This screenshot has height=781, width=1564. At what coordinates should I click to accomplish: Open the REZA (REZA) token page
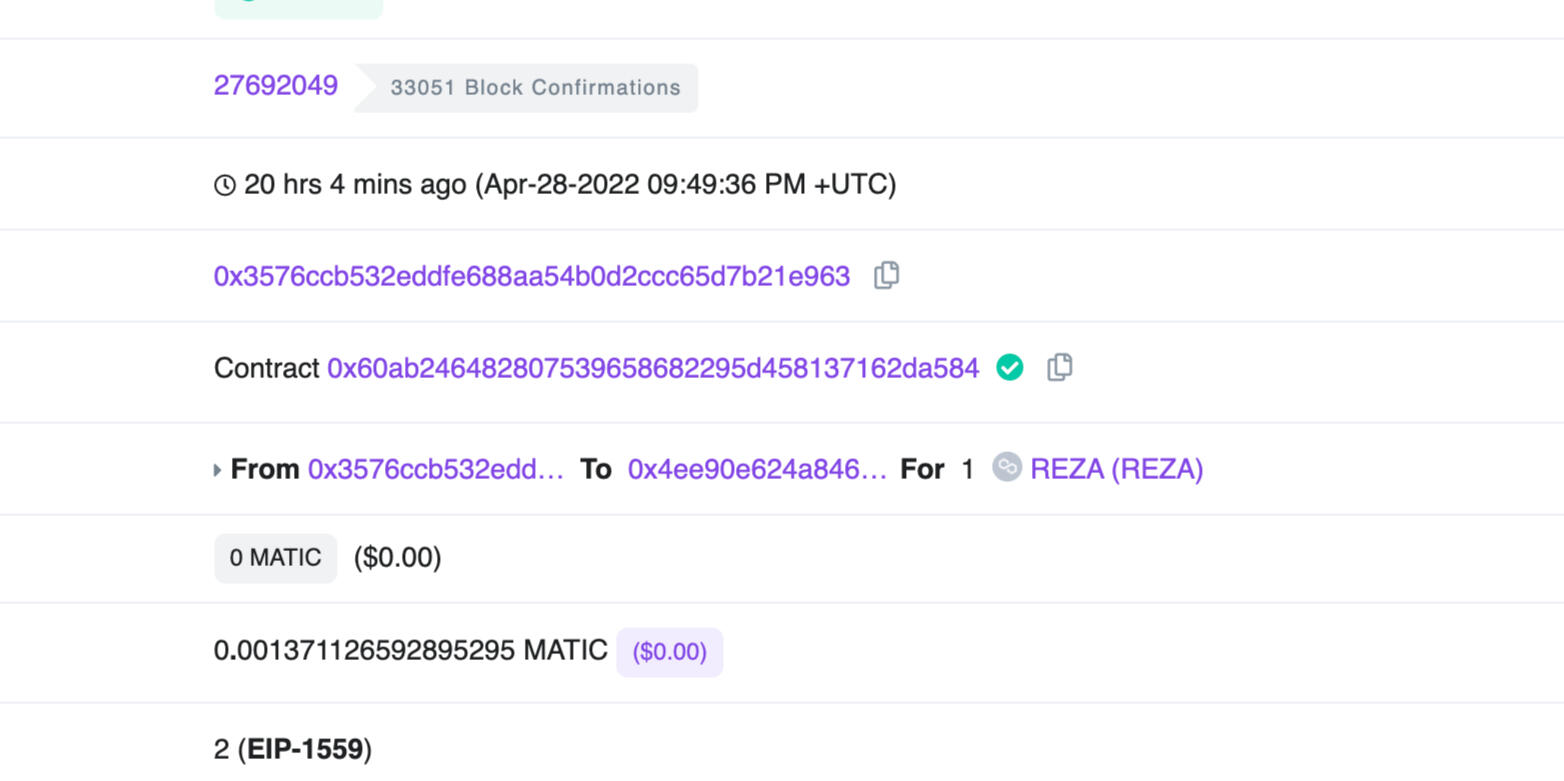1116,469
